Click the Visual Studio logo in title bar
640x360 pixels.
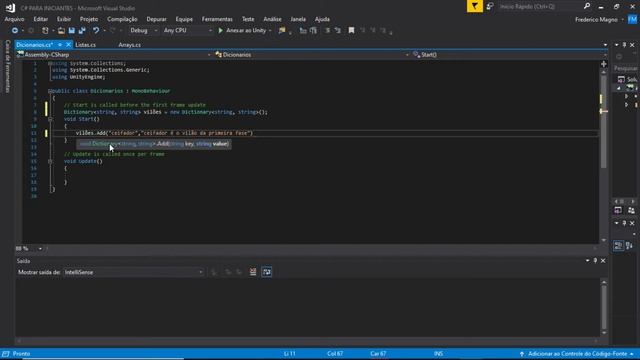tap(11, 8)
